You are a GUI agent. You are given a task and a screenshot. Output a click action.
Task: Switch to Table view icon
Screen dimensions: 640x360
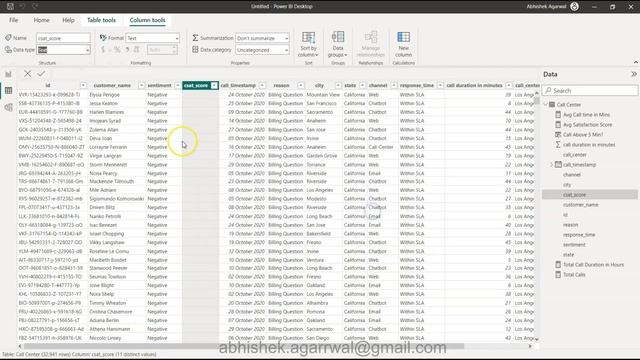(9, 91)
